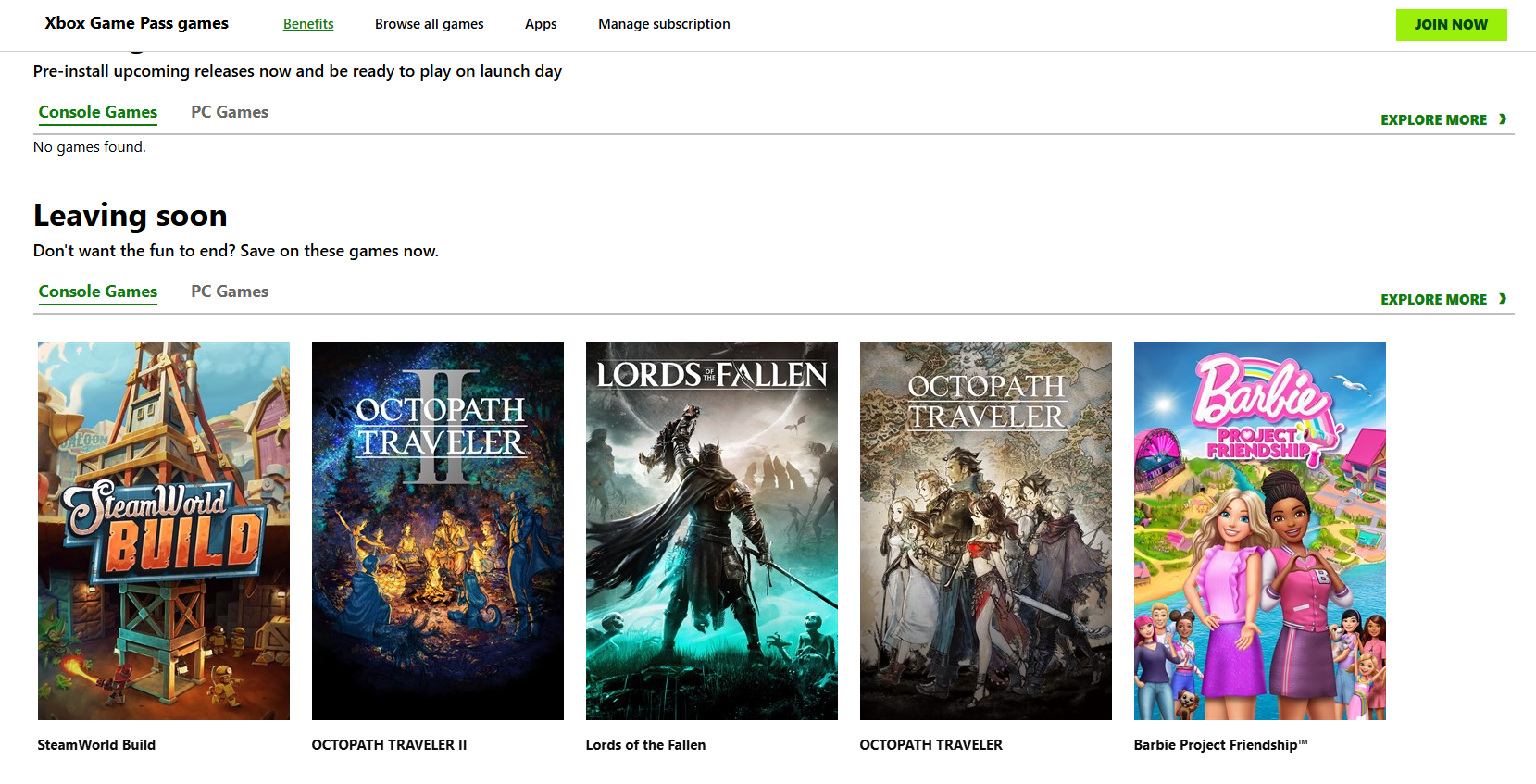Click Explore More in Leaving soon section
Image resolution: width=1536 pixels, height=784 pixels.
pos(1442,300)
